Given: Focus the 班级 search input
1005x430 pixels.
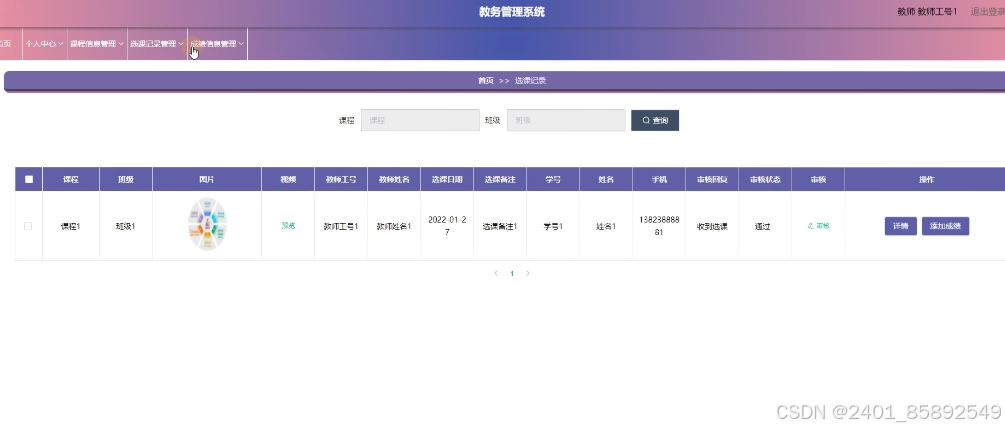Looking at the screenshot, I should (x=566, y=120).
